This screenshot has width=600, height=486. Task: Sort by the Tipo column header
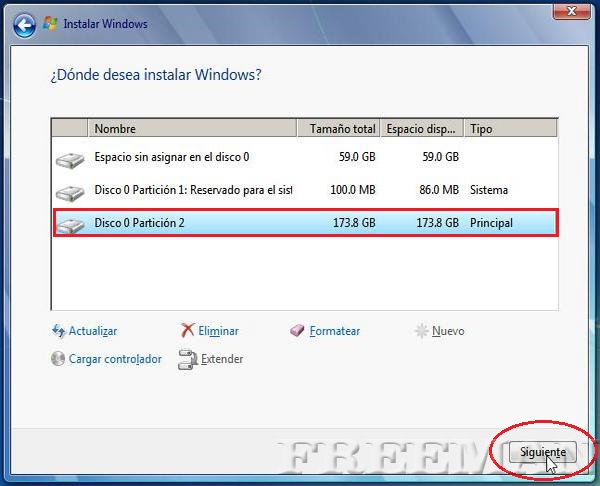510,129
